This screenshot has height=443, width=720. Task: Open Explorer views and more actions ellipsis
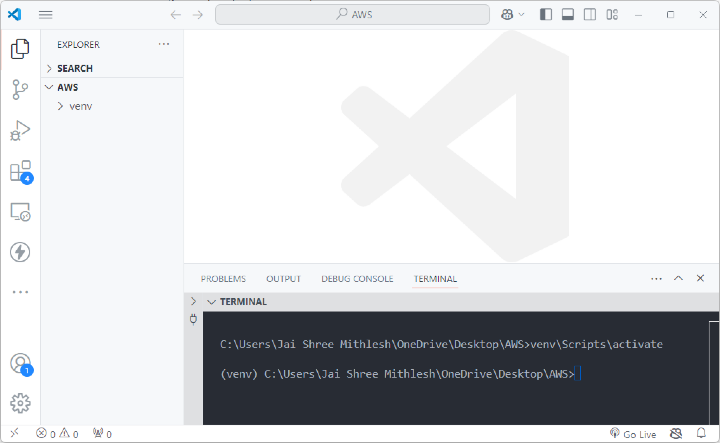(x=163, y=44)
